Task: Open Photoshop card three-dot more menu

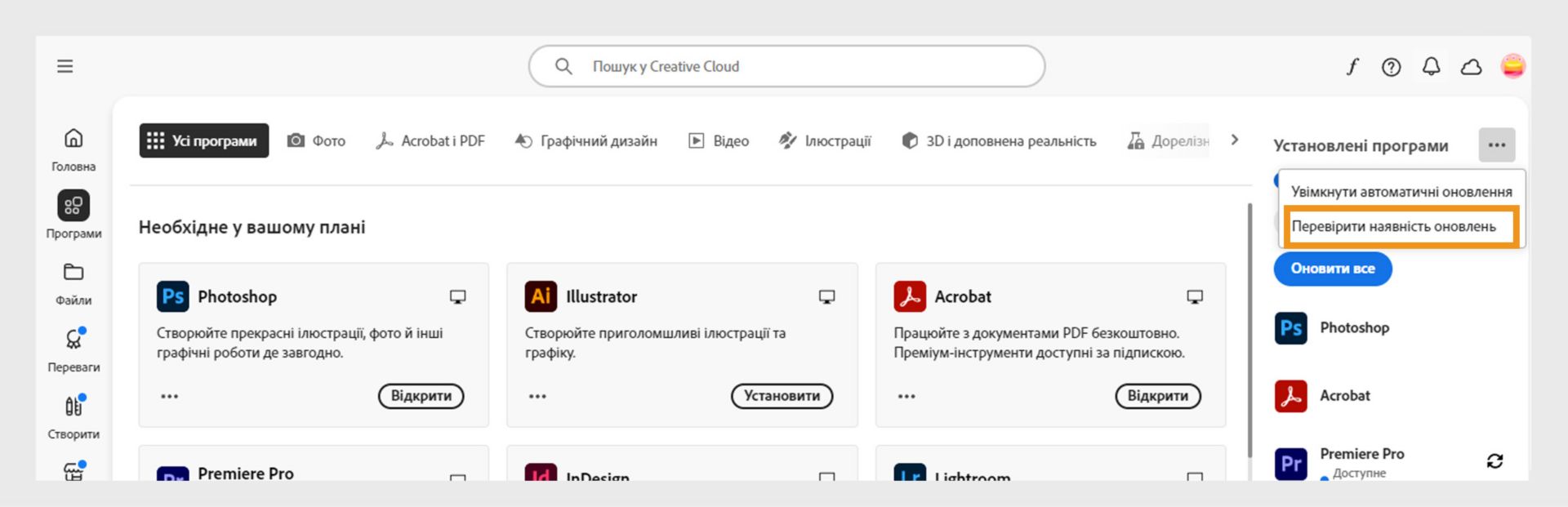Action: [x=169, y=397]
